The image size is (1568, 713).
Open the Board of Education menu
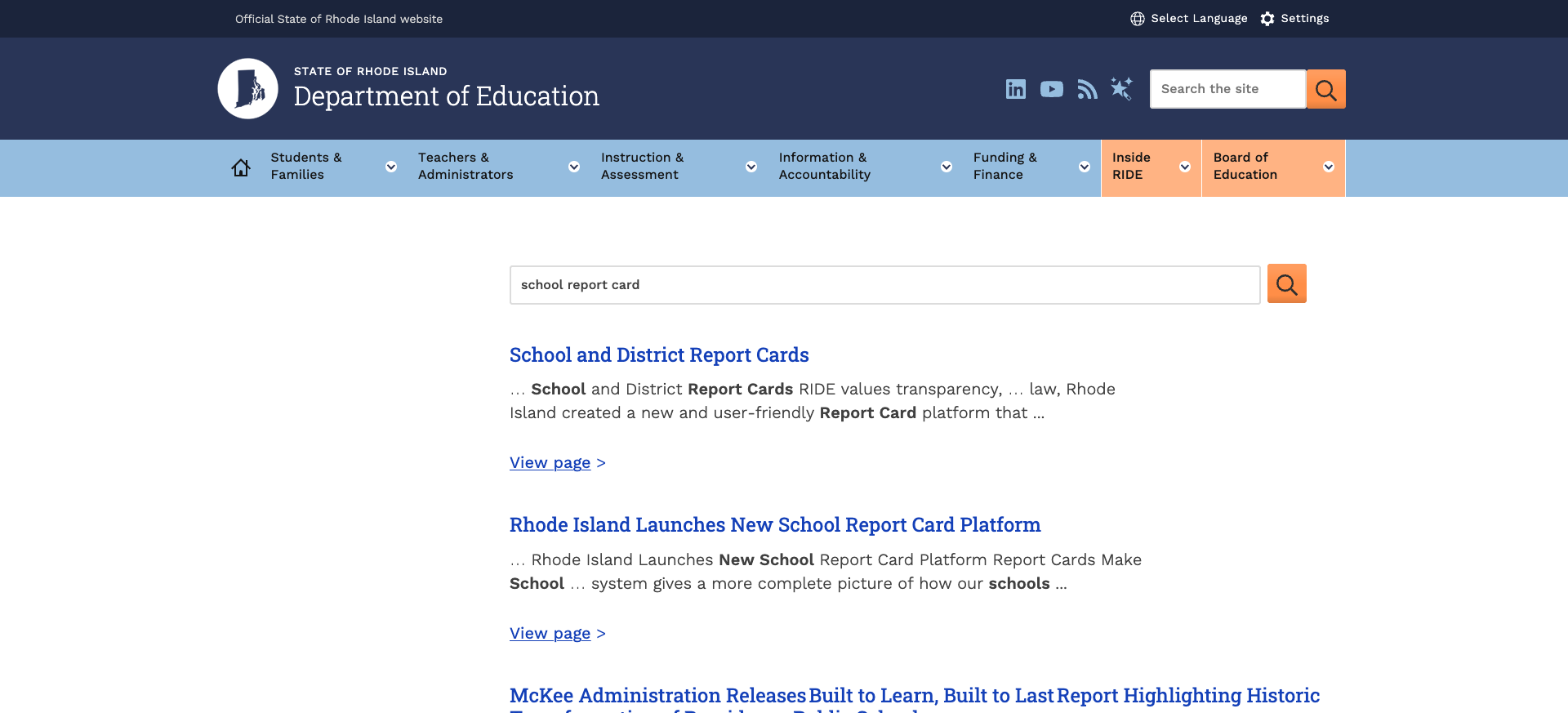[x=1245, y=166]
